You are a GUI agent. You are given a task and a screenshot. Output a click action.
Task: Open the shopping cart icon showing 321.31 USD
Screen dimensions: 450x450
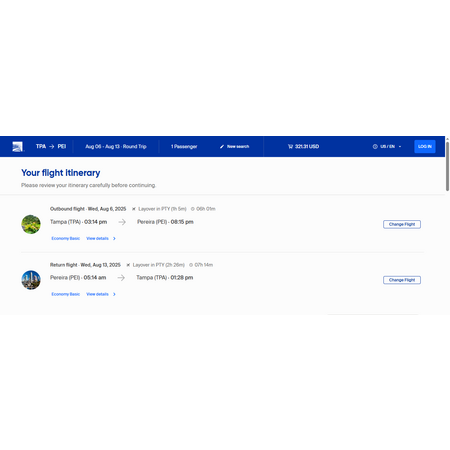pyautogui.click(x=290, y=147)
